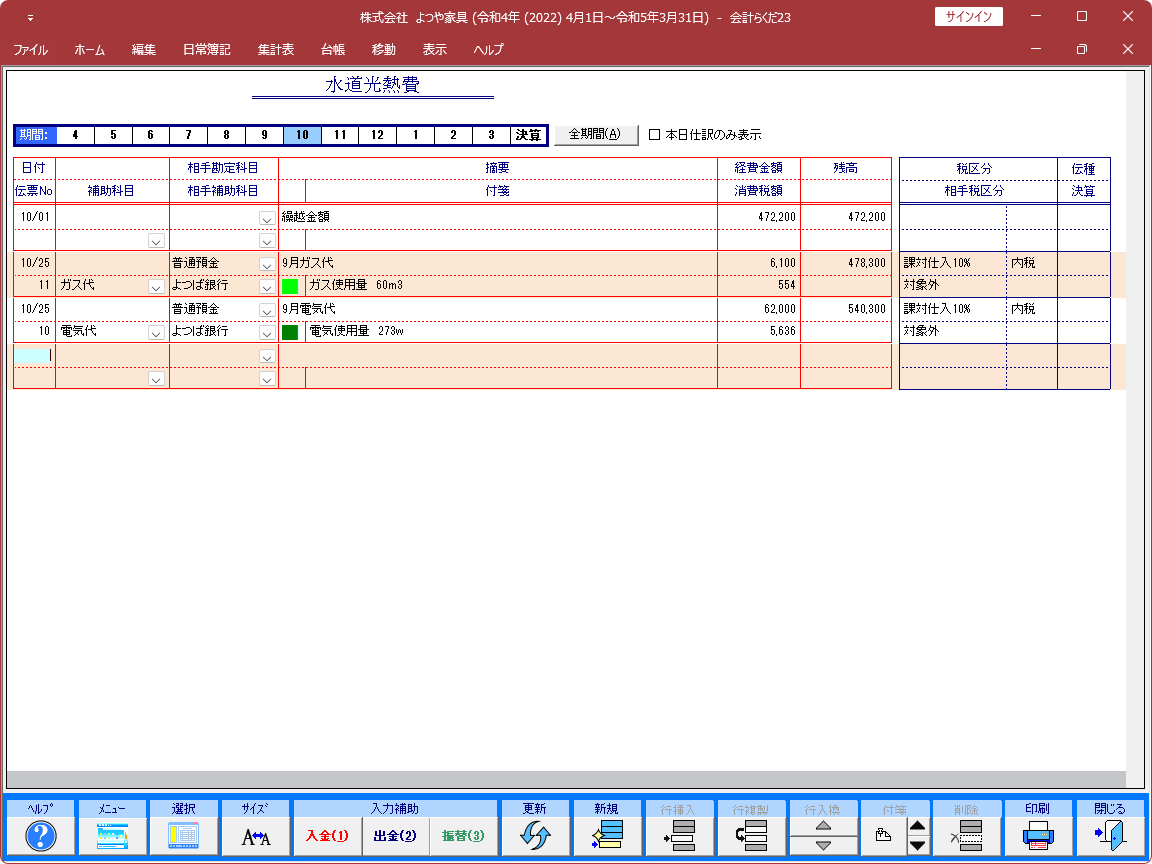Expand 普通預金 dropdown in 9月電気代 row

[x=267, y=309]
